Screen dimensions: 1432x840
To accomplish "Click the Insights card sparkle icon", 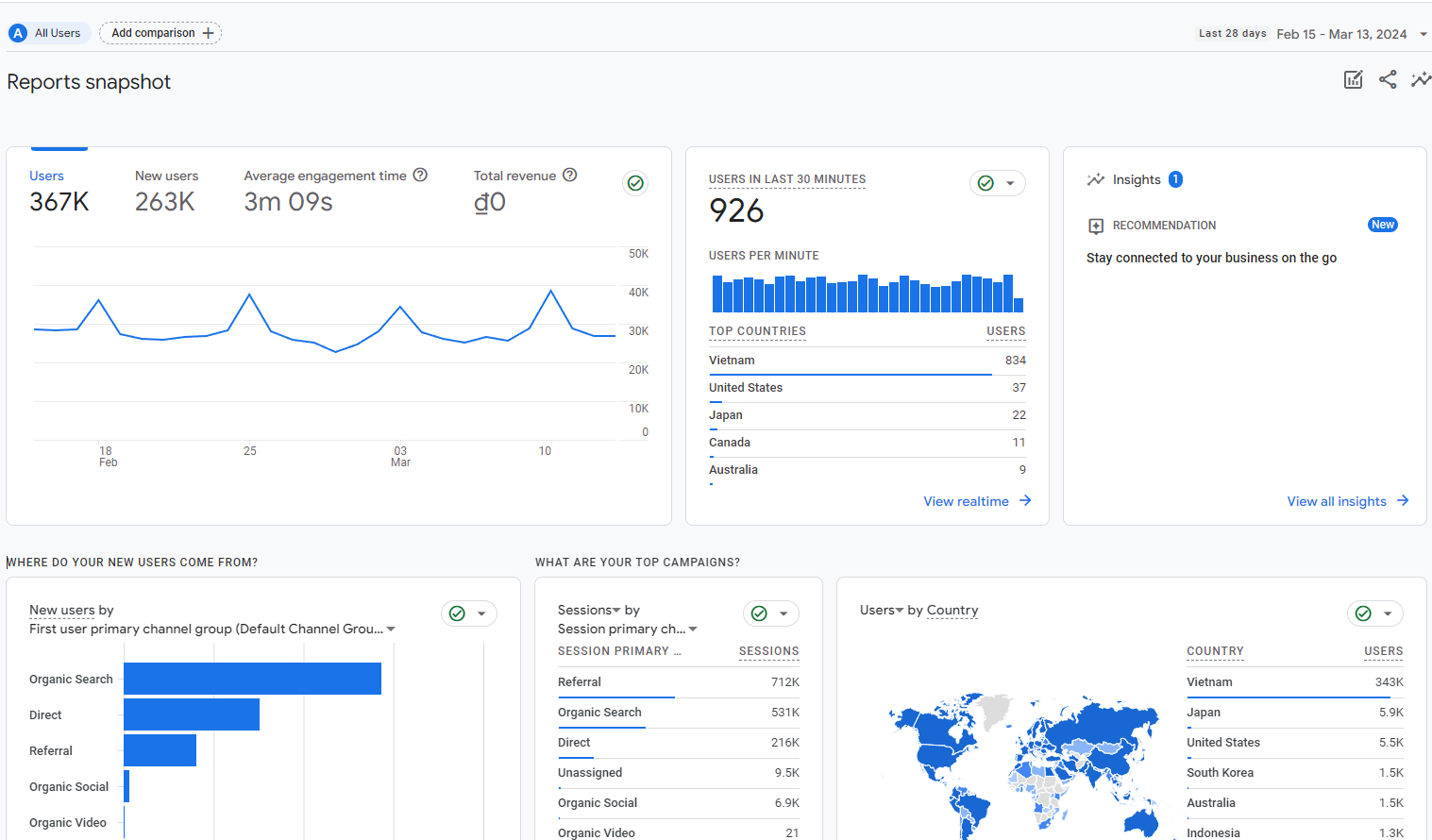I will (x=1095, y=179).
